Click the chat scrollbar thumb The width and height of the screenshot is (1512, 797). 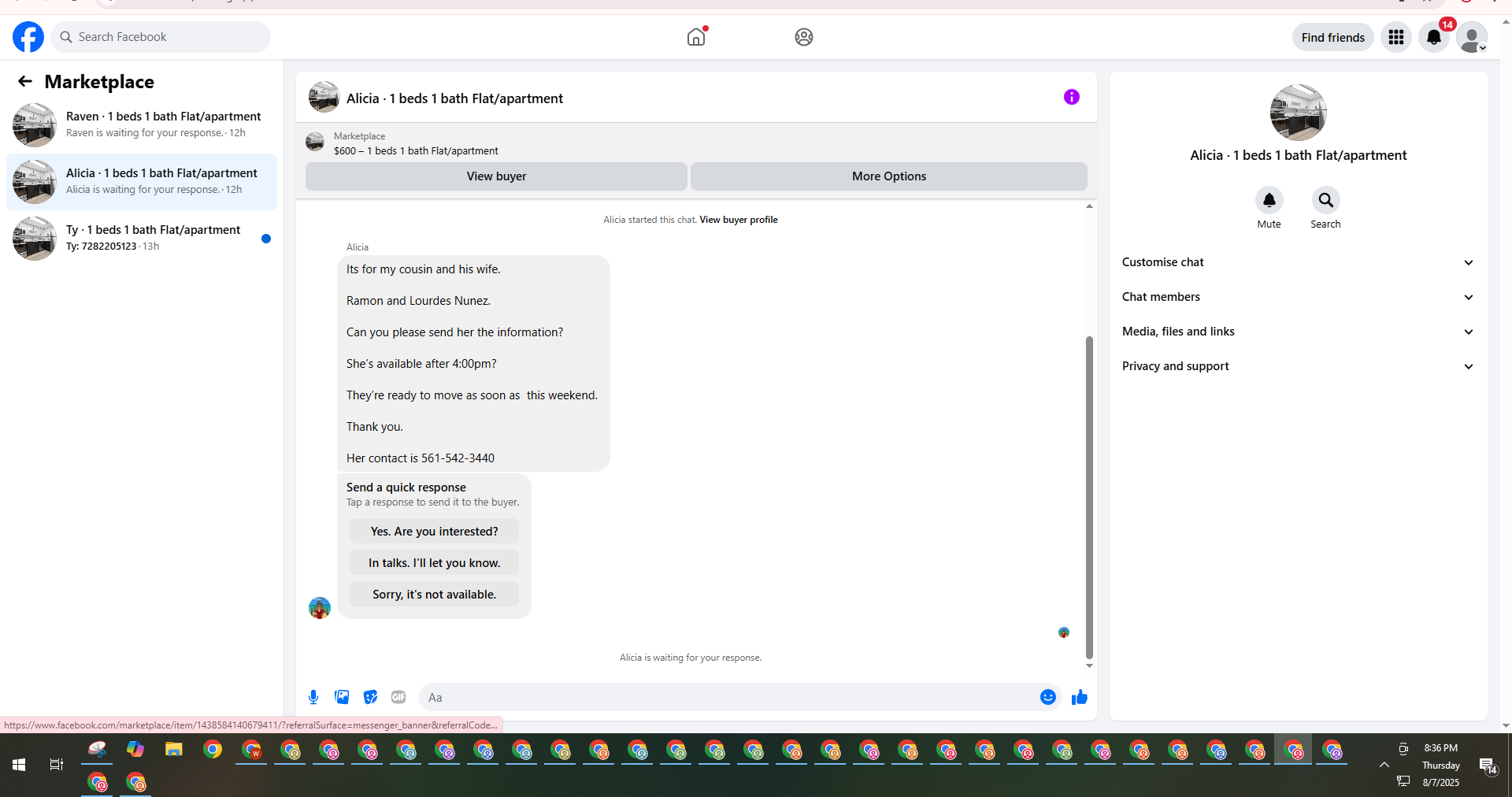coord(1089,497)
